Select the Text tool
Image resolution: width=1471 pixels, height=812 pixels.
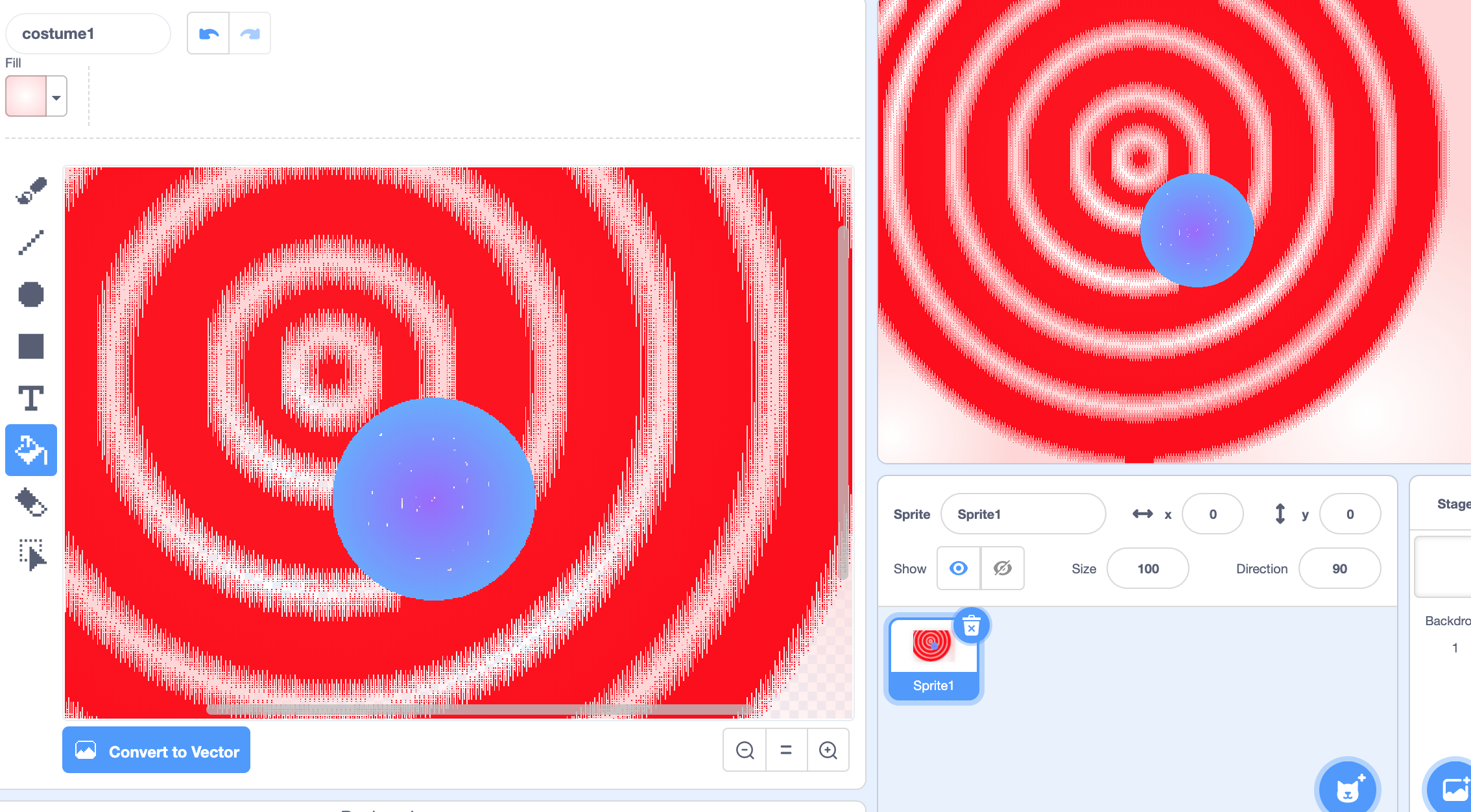point(30,398)
